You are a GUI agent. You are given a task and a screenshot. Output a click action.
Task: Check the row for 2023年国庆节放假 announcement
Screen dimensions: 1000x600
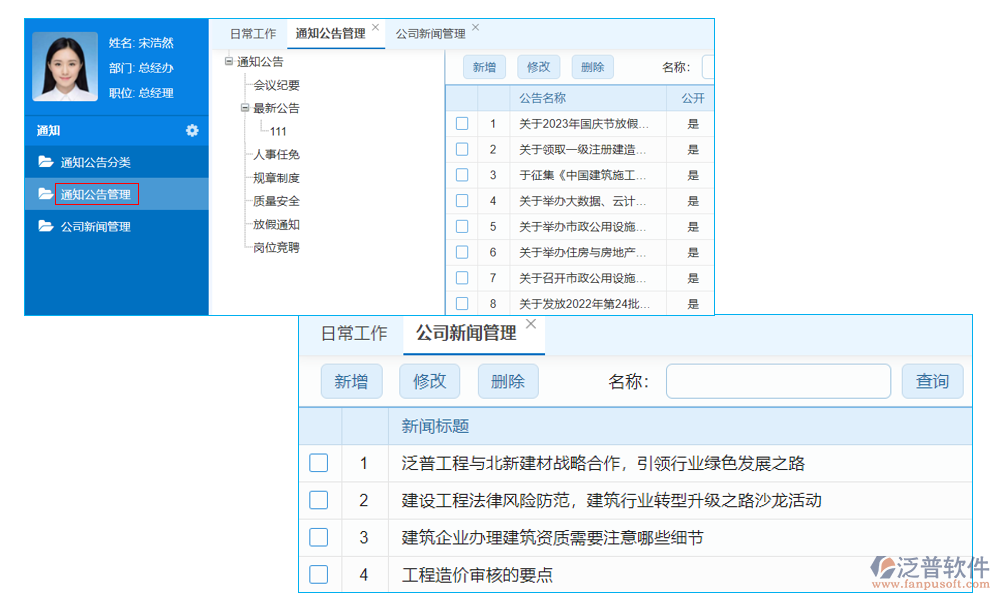click(x=461, y=123)
